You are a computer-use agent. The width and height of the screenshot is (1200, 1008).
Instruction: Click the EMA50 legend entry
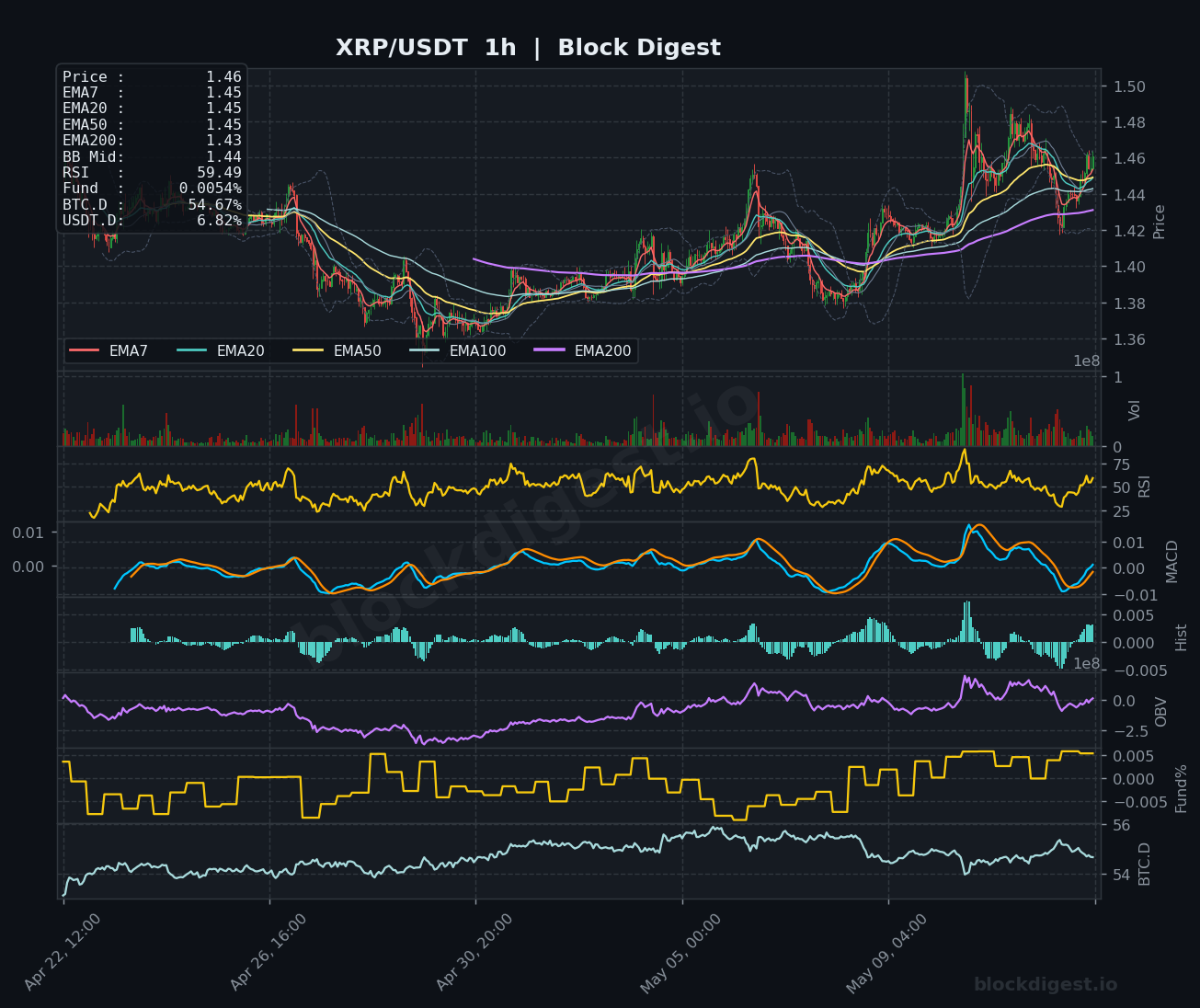coord(337,351)
